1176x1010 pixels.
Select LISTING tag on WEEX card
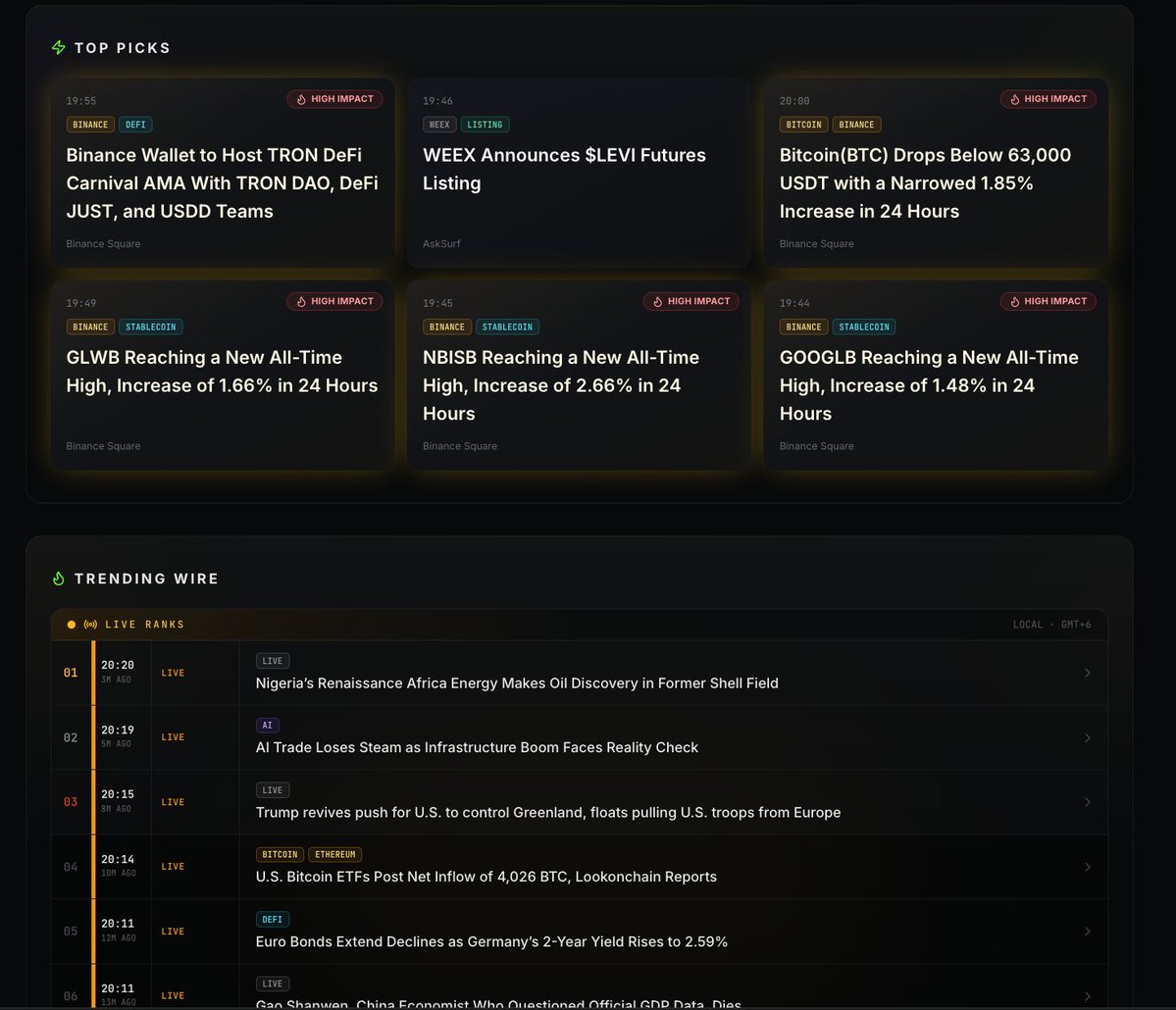point(485,125)
